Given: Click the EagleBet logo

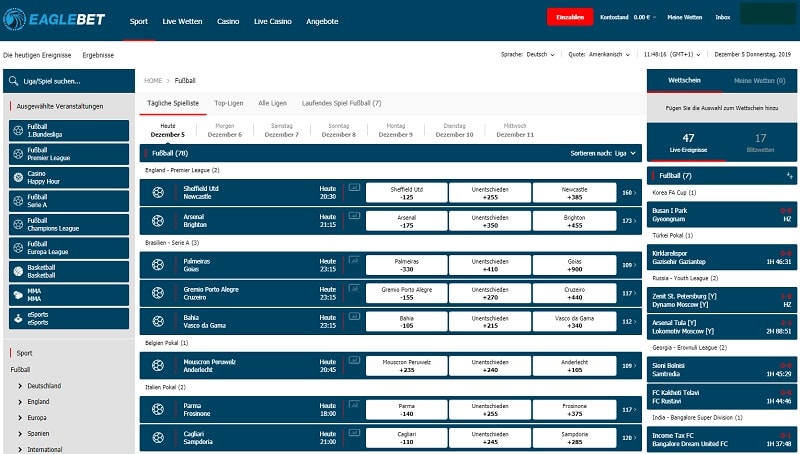Looking at the screenshot, I should click(54, 19).
